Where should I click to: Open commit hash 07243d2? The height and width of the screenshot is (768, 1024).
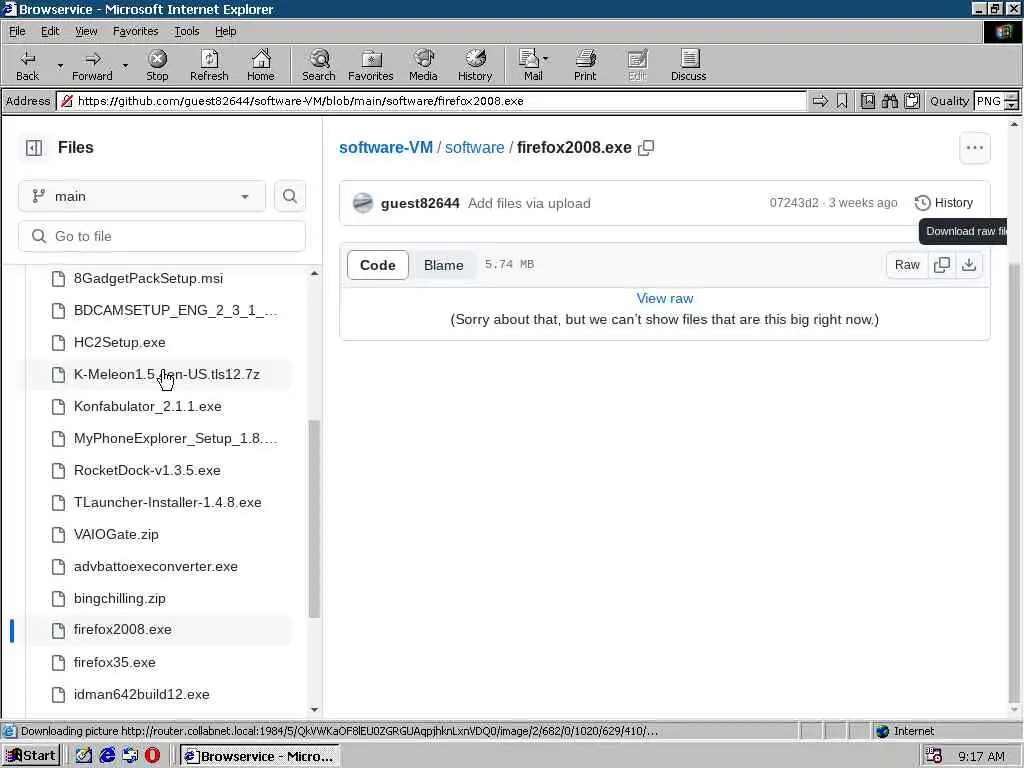[793, 203]
